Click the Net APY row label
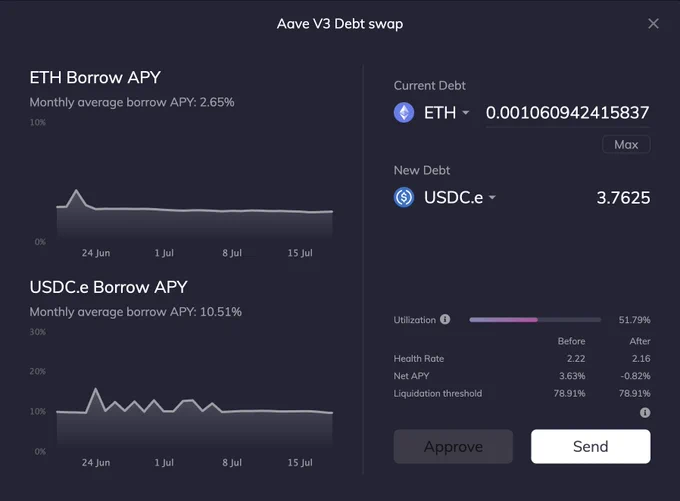Screen dimensions: 680x501 click(411, 376)
